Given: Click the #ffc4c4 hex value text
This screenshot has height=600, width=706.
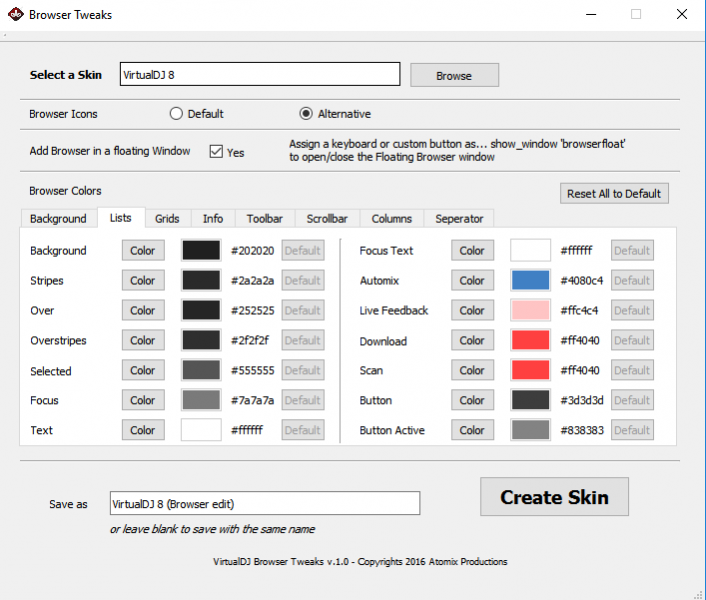Looking at the screenshot, I should coord(579,310).
